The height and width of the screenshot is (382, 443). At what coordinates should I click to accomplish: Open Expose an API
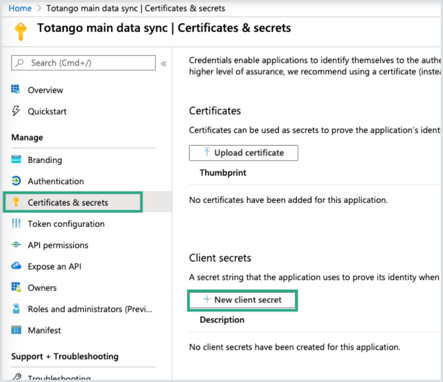coord(55,267)
